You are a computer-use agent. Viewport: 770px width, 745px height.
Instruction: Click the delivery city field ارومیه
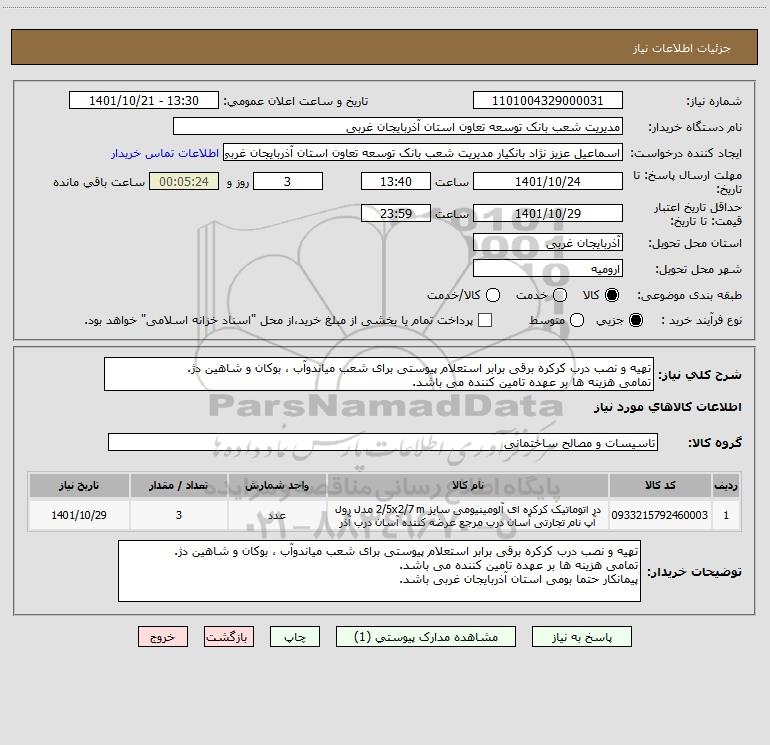548,269
